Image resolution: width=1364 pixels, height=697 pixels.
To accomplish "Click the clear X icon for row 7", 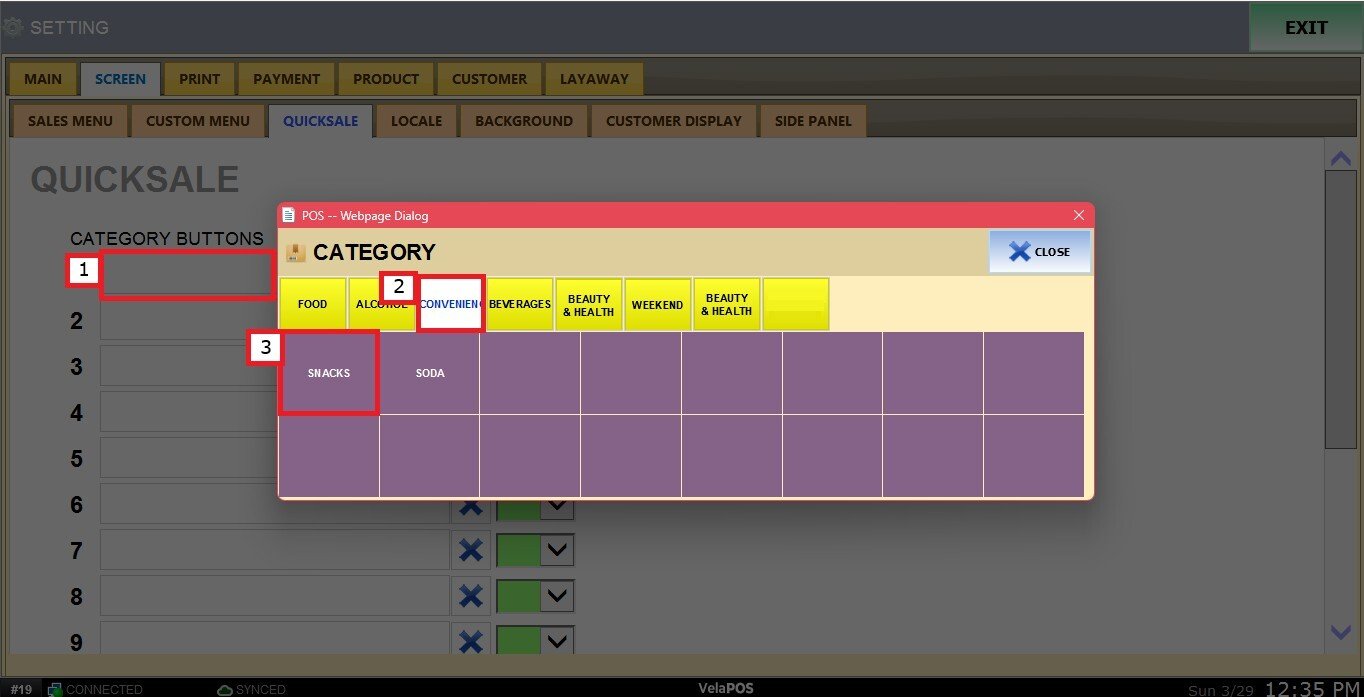I will coord(470,550).
